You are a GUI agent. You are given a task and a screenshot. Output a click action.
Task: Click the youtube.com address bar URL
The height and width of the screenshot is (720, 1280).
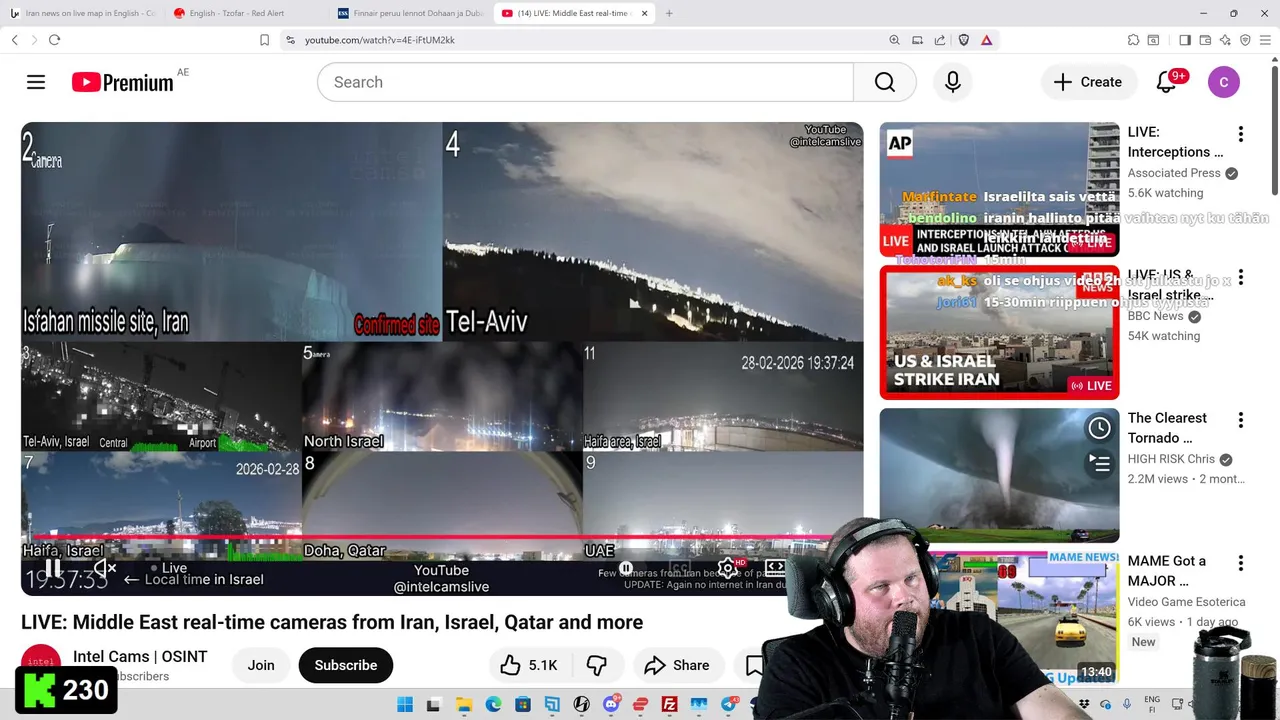click(x=380, y=40)
